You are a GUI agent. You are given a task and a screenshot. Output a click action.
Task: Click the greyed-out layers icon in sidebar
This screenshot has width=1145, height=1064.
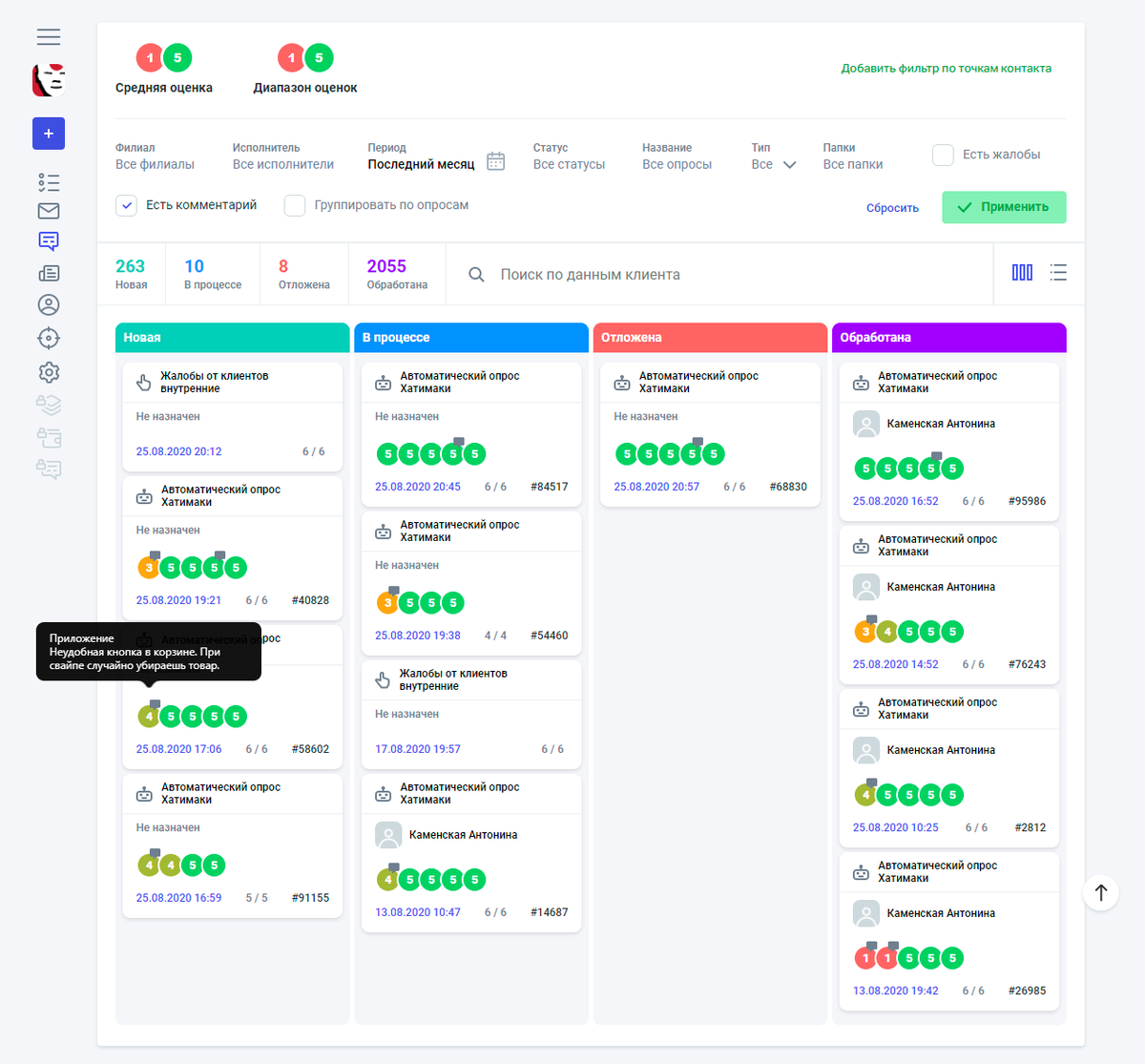(x=49, y=405)
